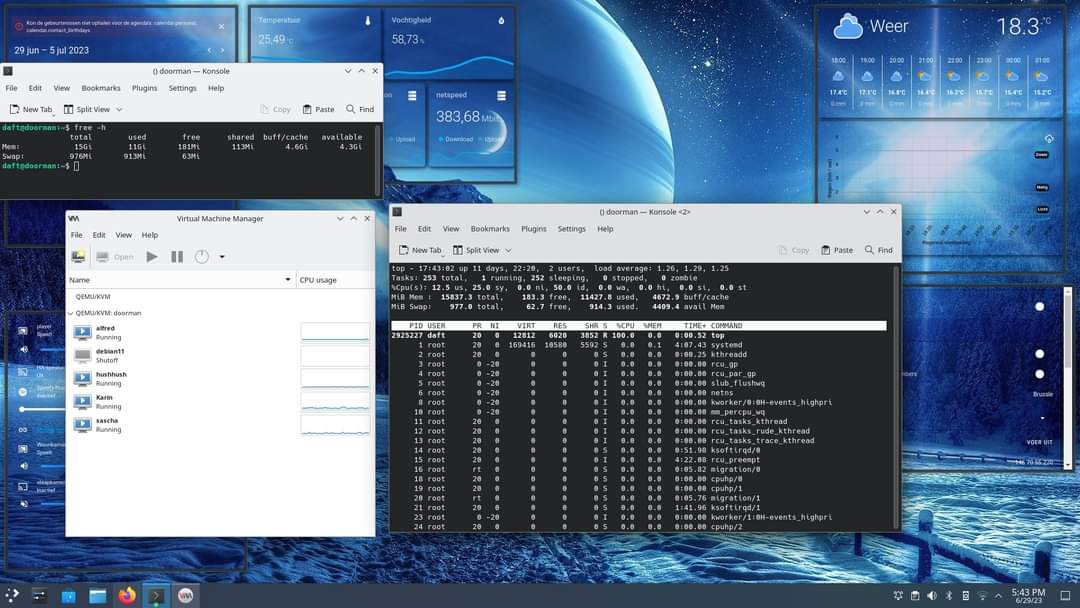1080x608 pixels.
Task: Click the Weer weather cloud icon
Action: (x=848, y=27)
